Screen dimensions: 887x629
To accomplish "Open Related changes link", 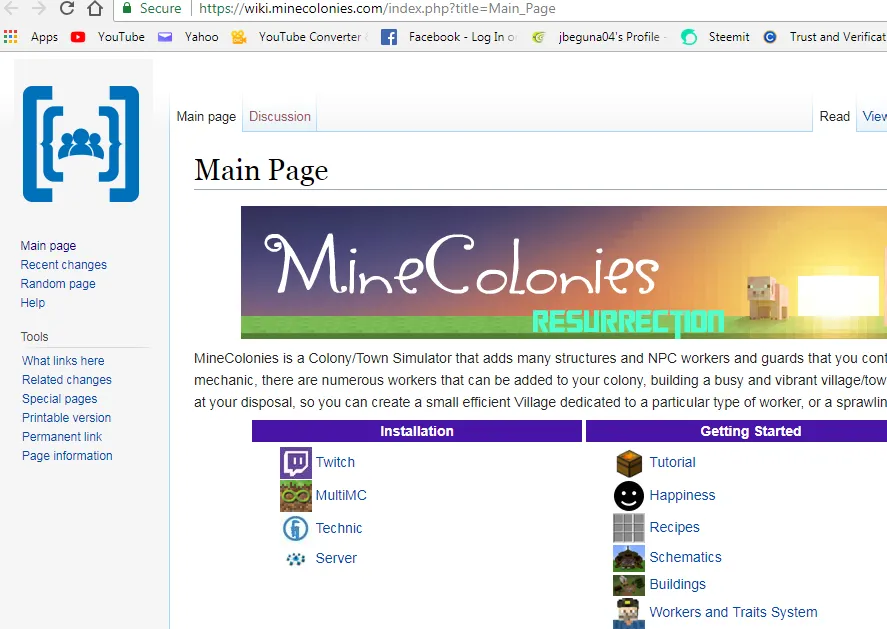I will (67, 380).
